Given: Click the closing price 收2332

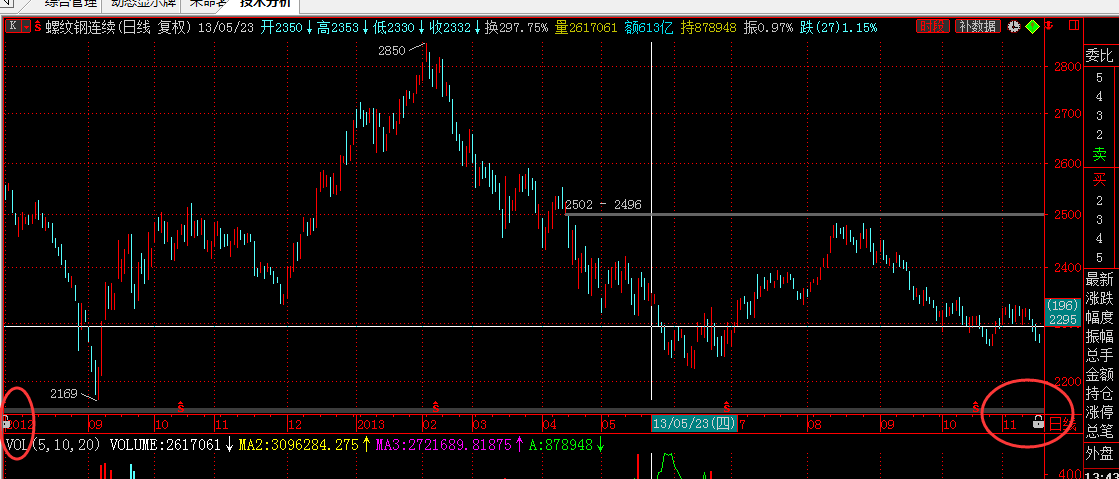Looking at the screenshot, I should point(450,28).
